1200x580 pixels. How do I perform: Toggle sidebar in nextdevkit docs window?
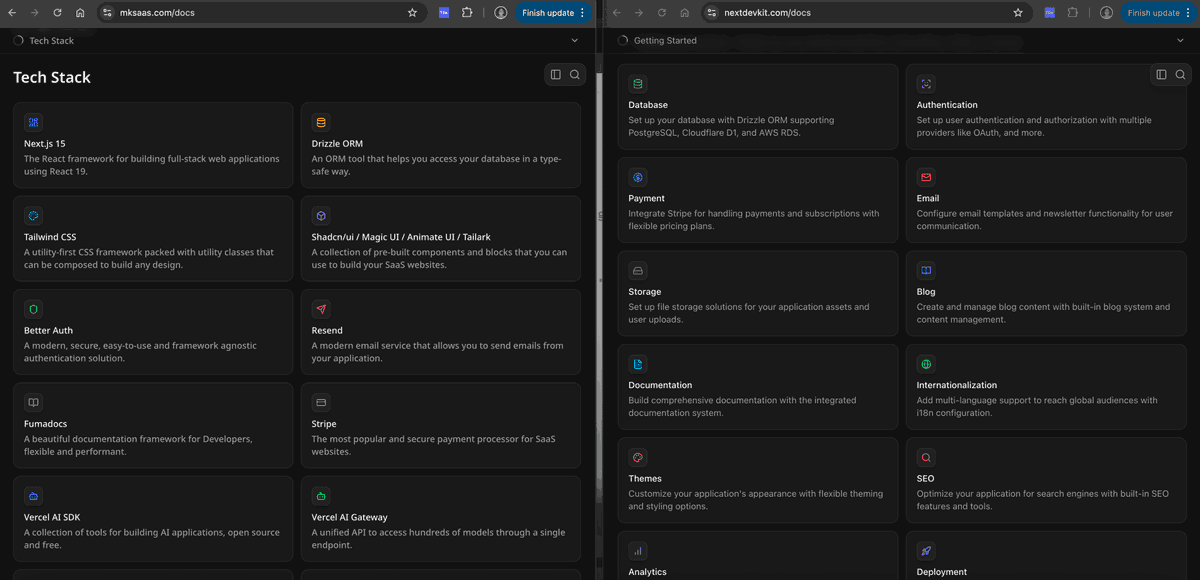(x=1161, y=74)
